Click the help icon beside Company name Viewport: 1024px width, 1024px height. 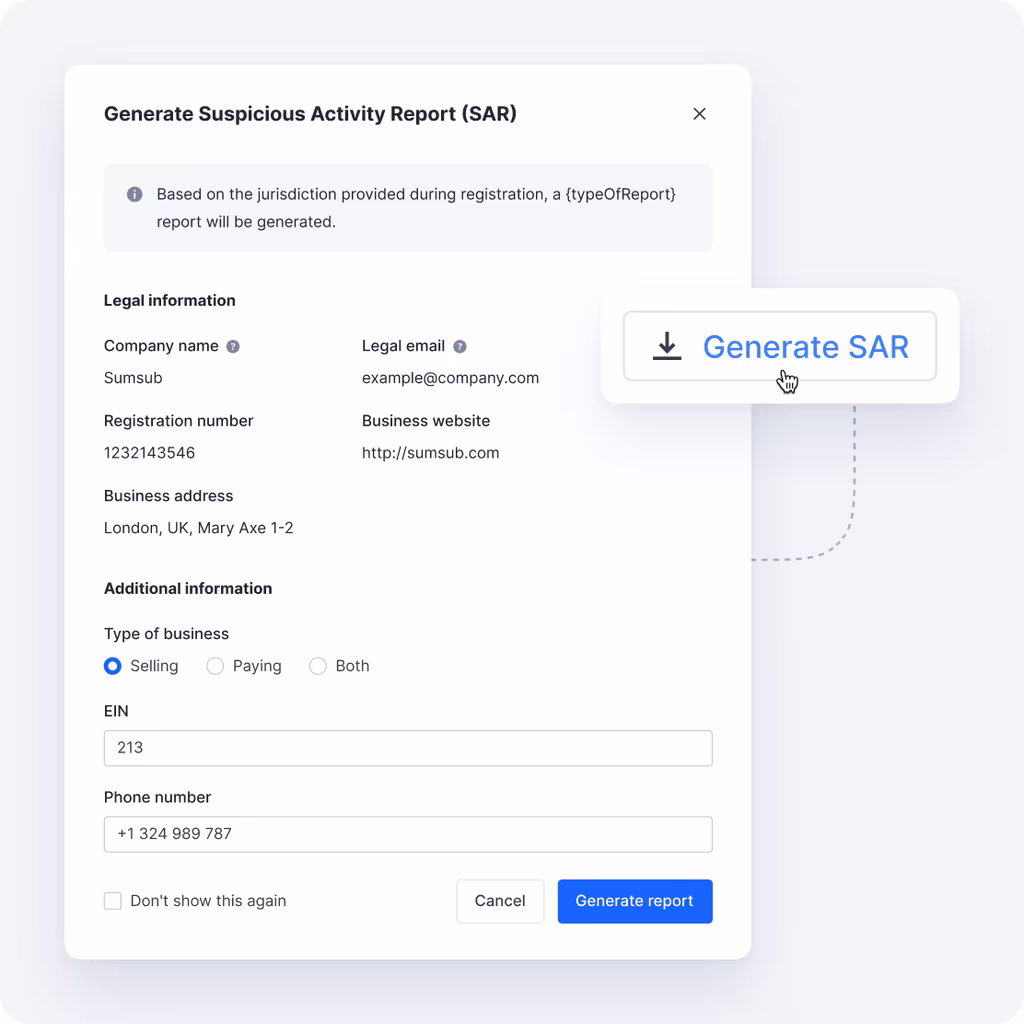pos(233,346)
